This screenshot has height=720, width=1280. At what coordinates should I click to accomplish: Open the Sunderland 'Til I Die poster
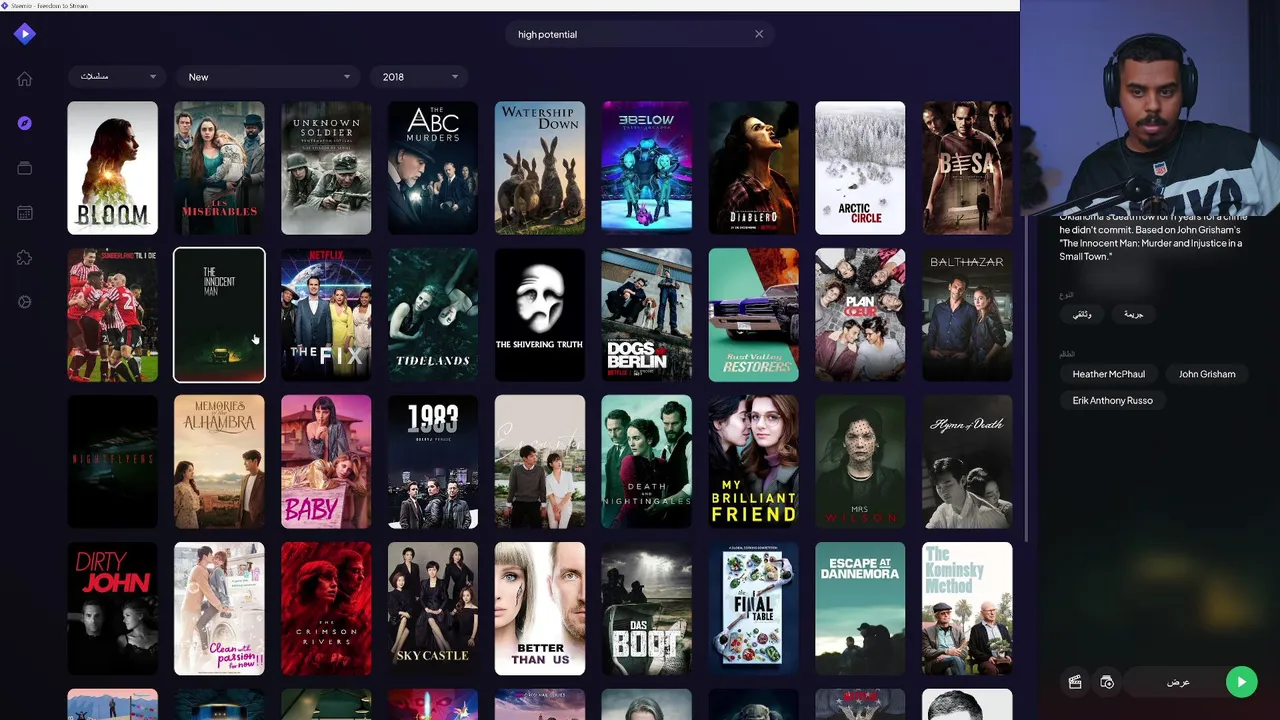(112, 315)
